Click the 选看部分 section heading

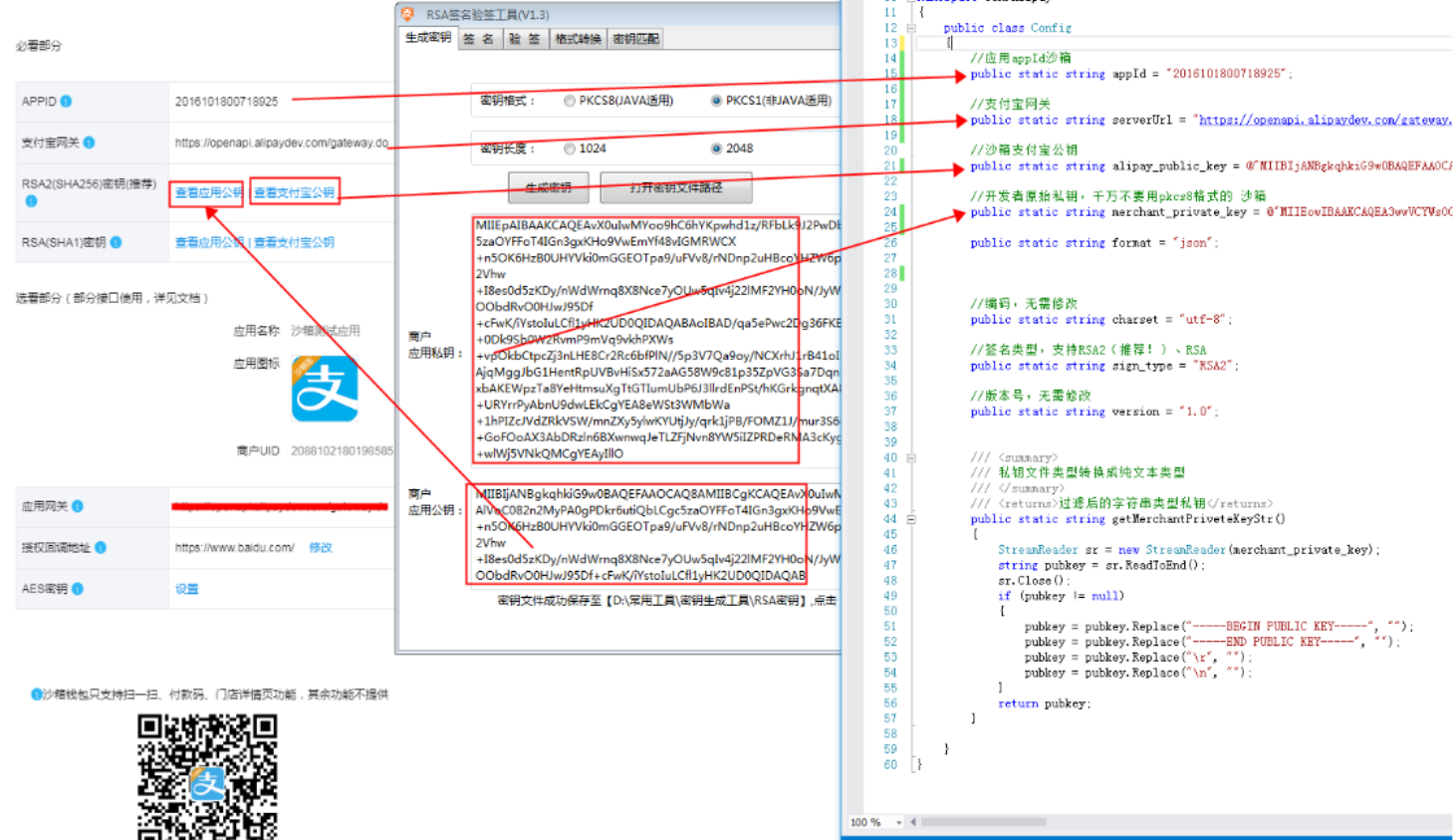pos(112,298)
